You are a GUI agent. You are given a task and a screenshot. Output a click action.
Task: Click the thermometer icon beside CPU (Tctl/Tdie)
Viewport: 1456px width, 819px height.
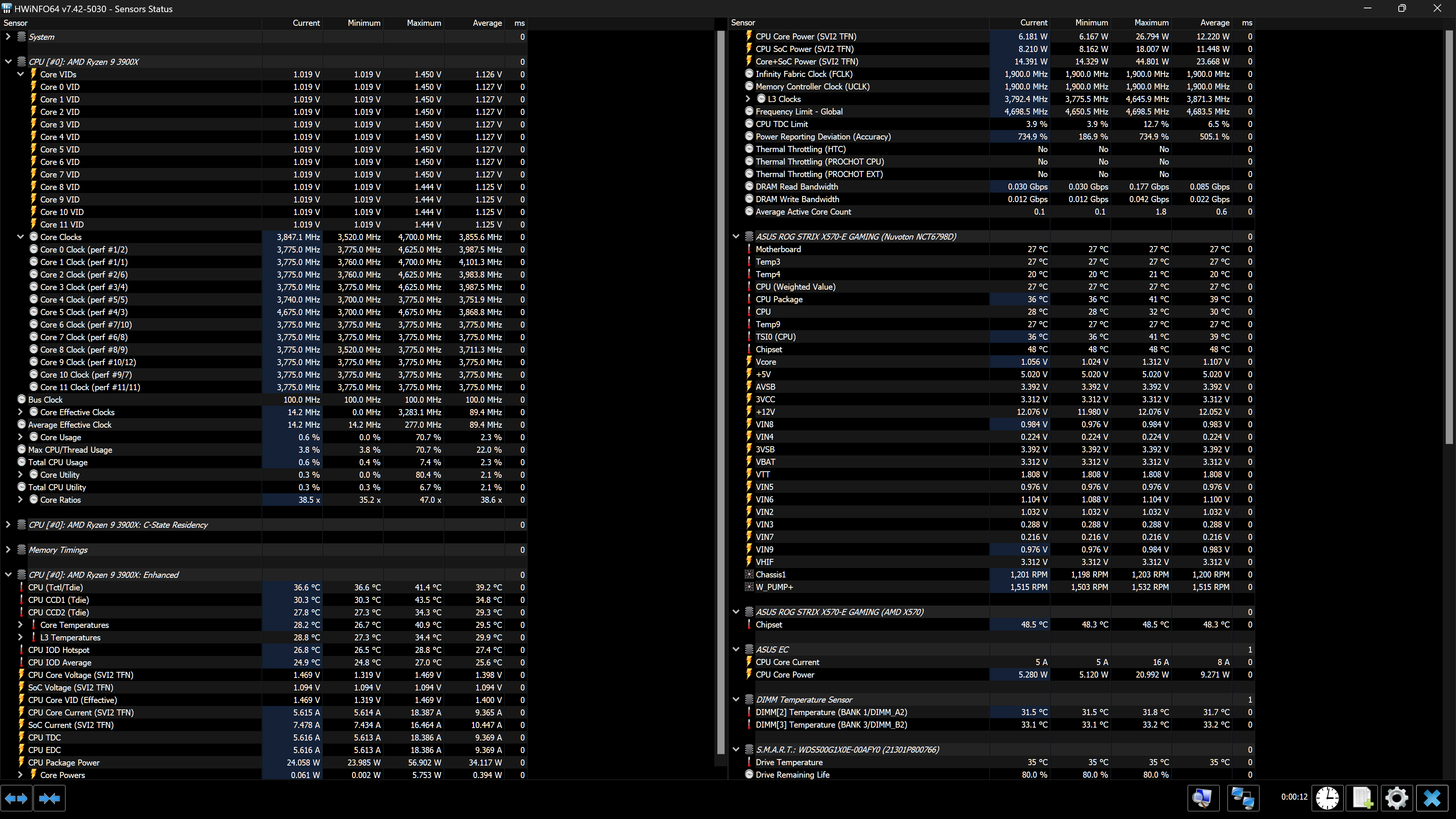tap(22, 587)
